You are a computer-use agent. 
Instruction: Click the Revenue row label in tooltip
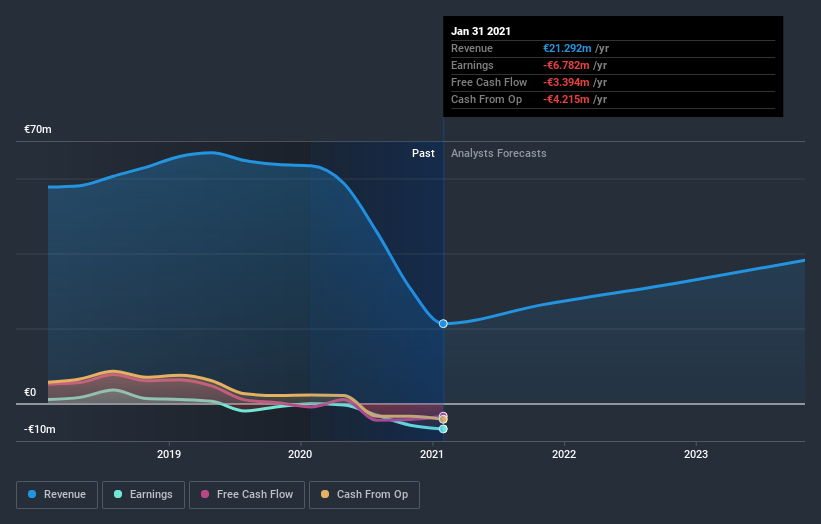472,48
